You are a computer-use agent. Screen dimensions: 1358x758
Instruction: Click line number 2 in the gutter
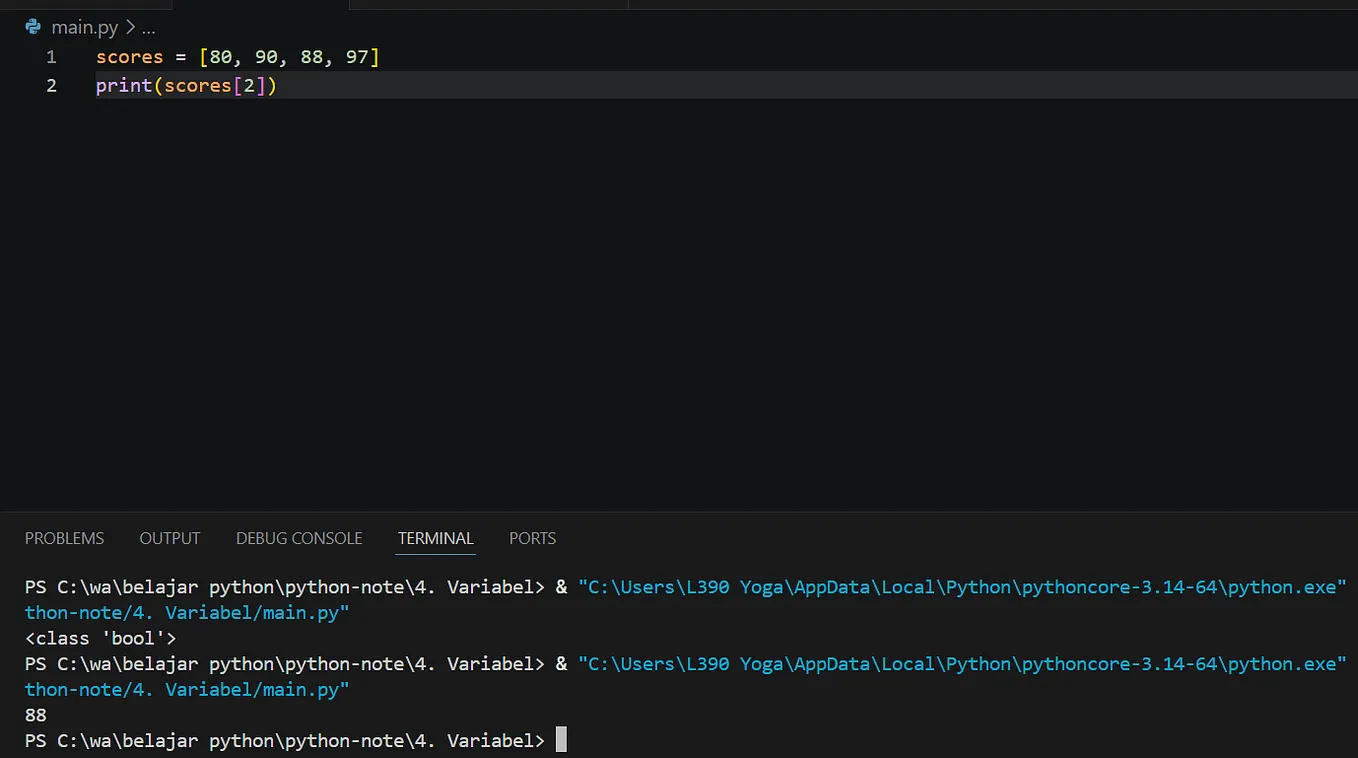pos(51,86)
